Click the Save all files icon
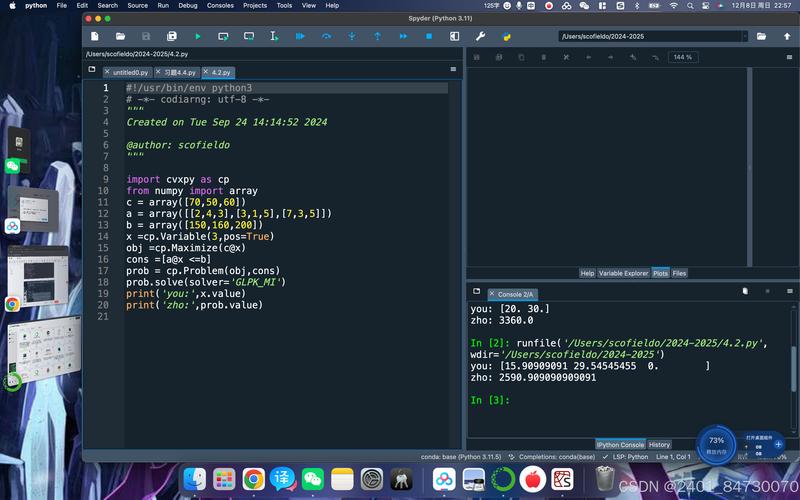This screenshot has width=800, height=500. pyautogui.click(x=171, y=37)
